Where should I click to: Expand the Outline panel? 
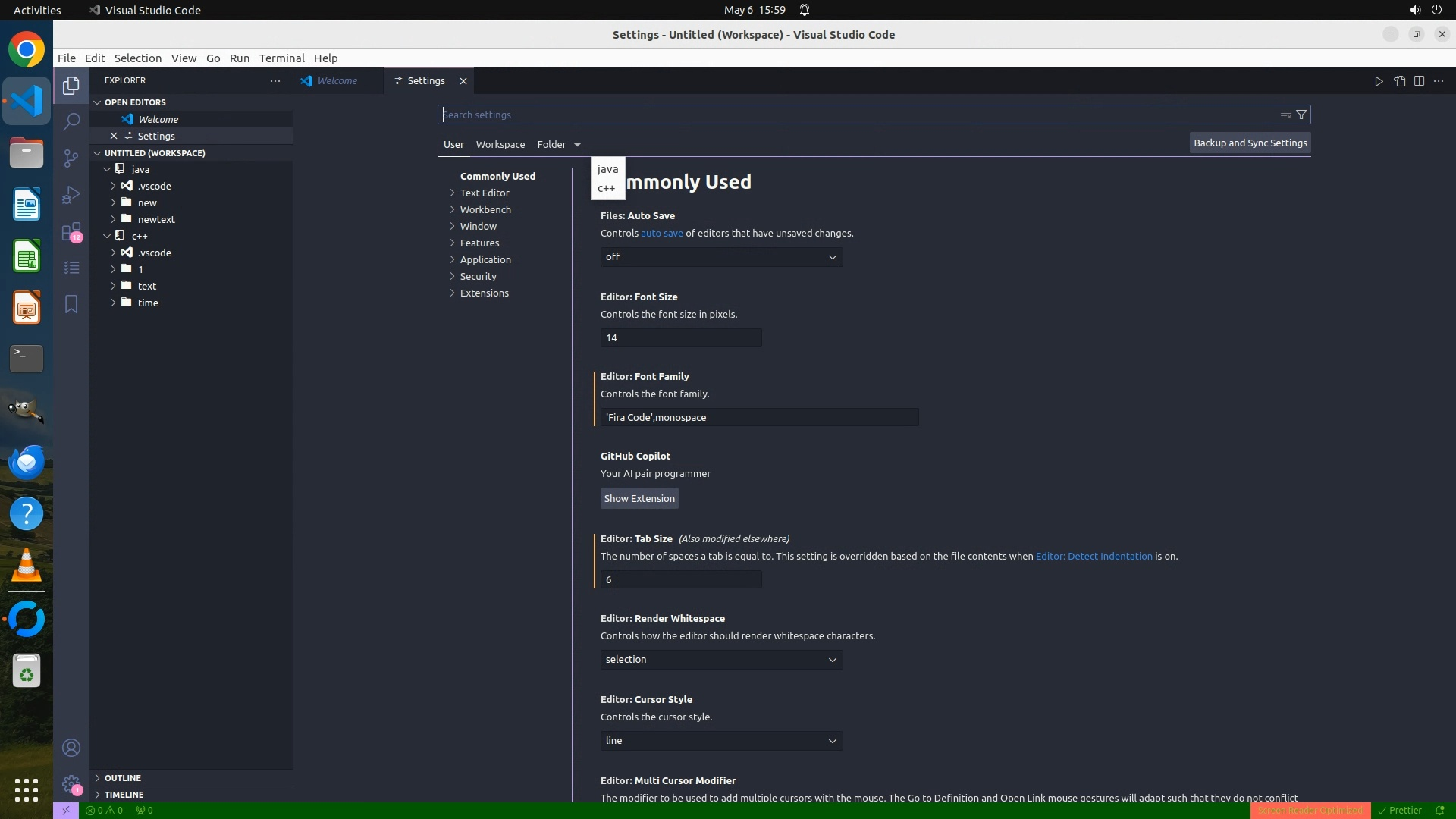(x=123, y=778)
